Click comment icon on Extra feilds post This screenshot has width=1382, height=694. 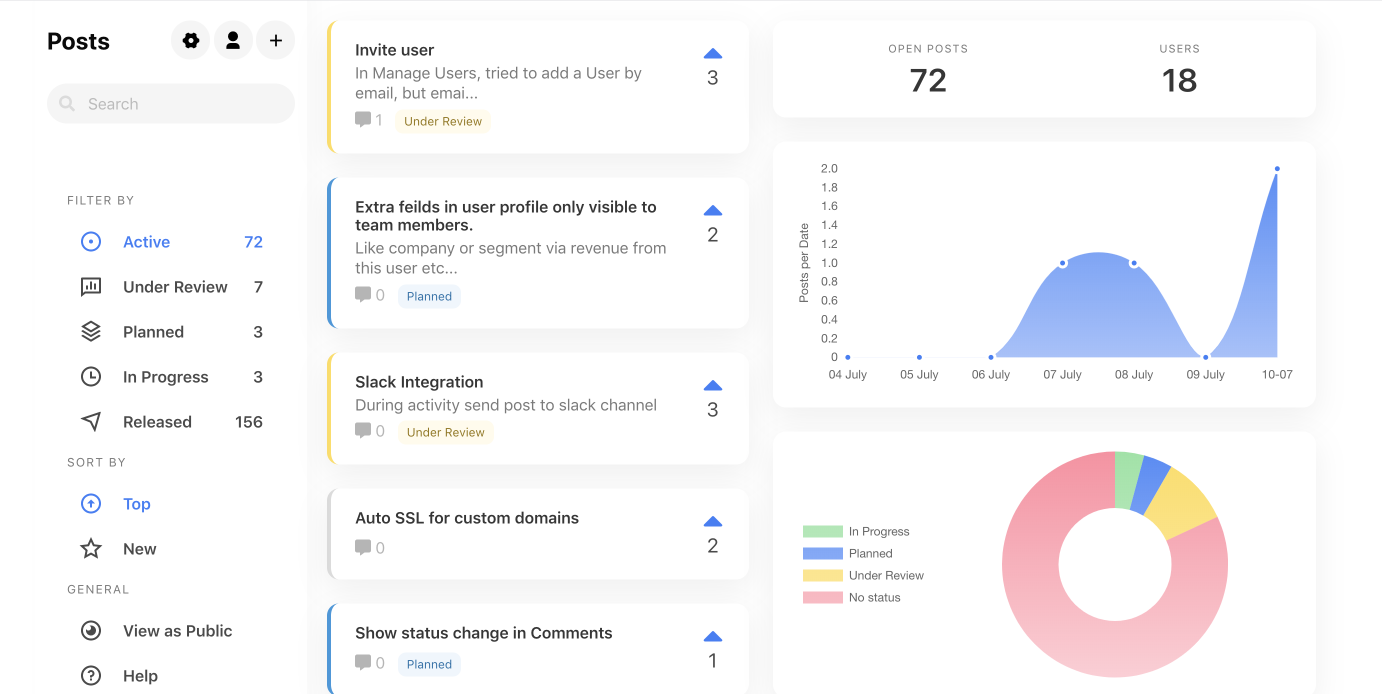(363, 295)
